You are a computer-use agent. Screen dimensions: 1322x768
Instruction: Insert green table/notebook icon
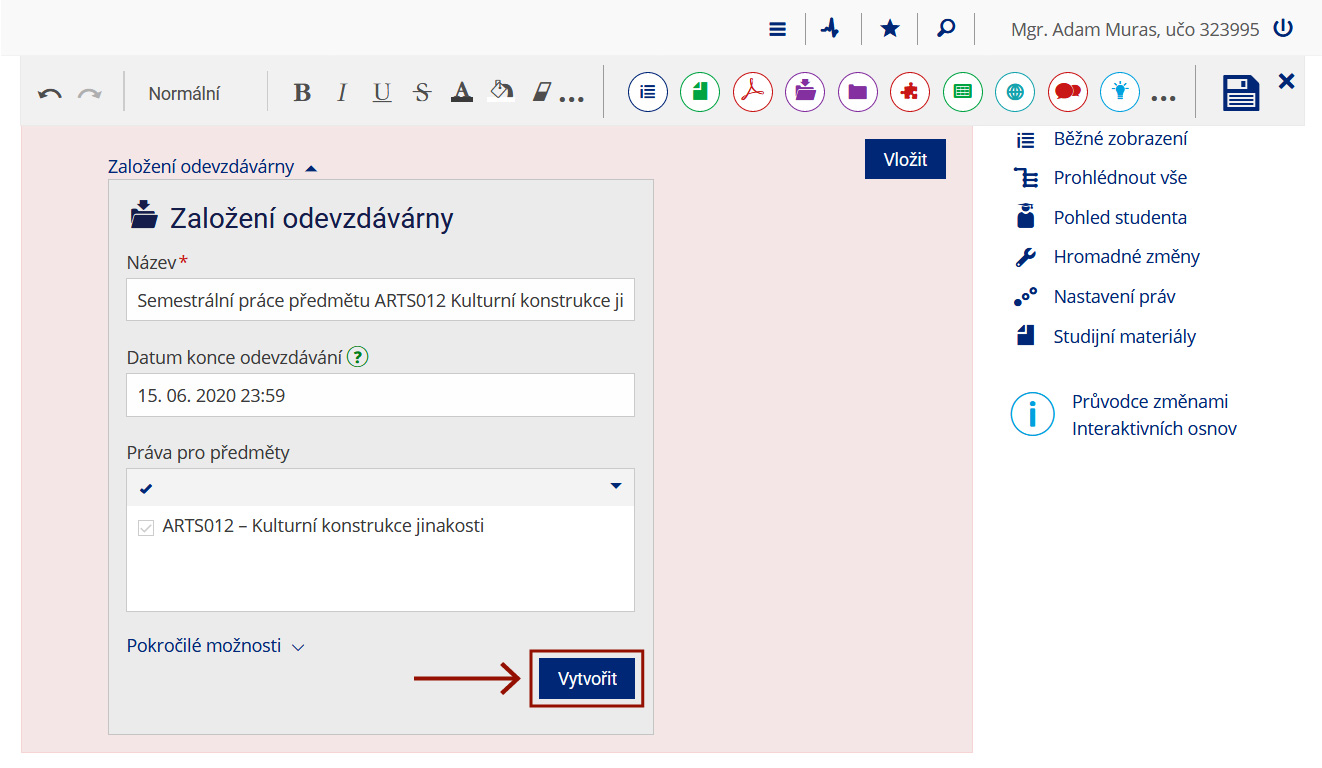click(x=963, y=92)
